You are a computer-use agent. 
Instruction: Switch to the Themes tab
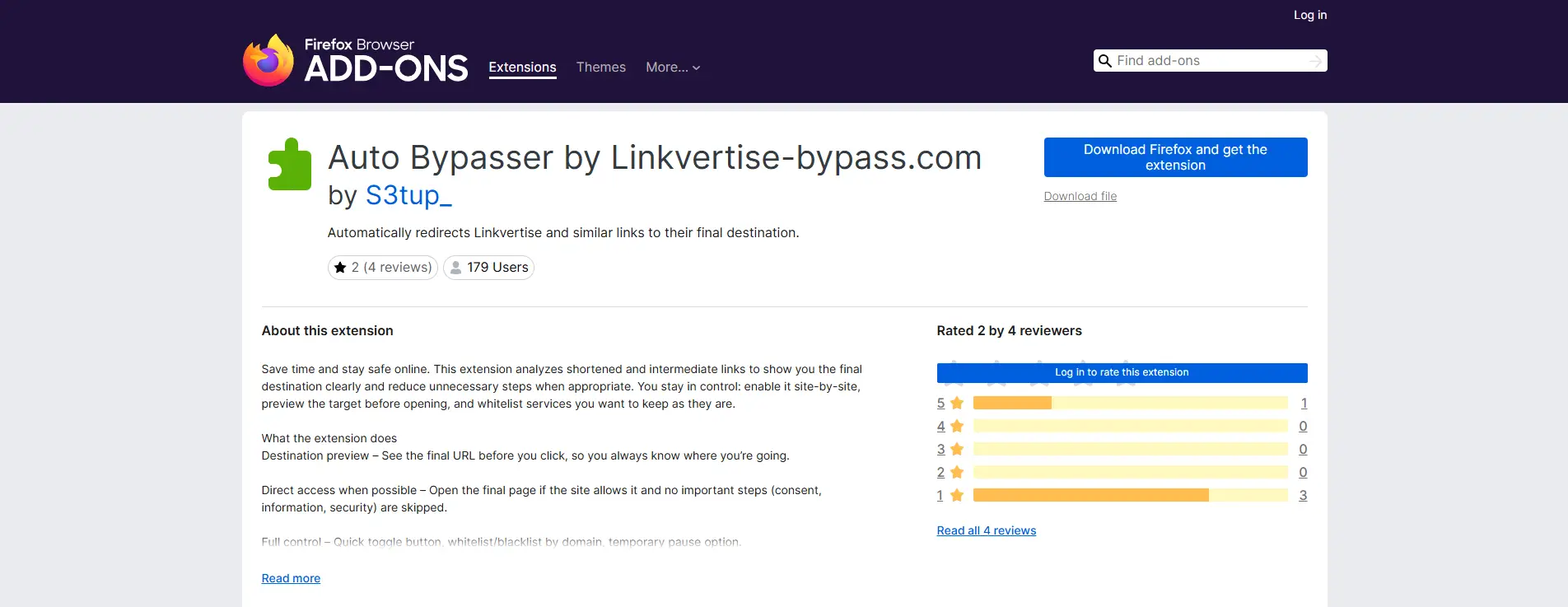600,68
